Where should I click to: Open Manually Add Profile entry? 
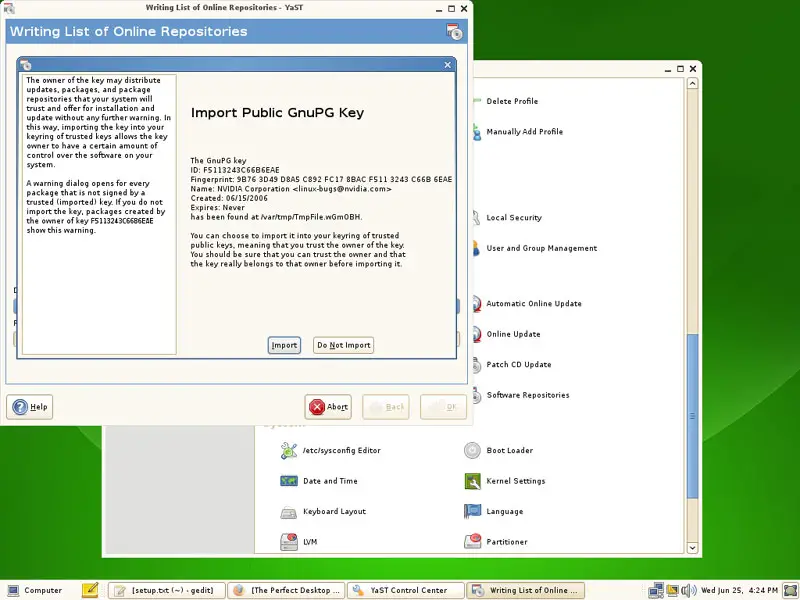(524, 132)
